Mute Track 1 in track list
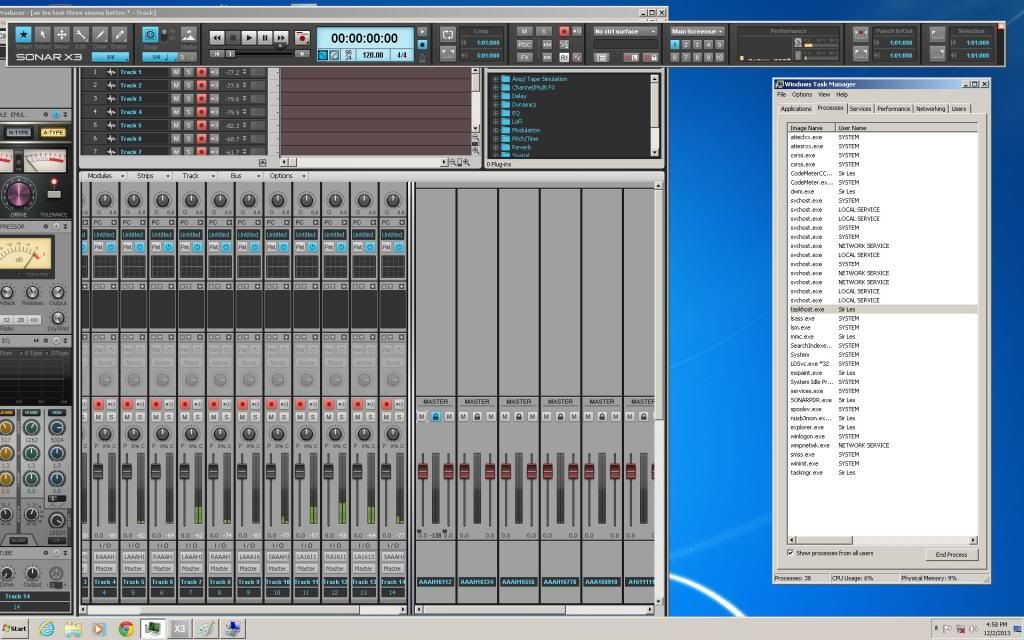1024x640 pixels. (x=176, y=72)
